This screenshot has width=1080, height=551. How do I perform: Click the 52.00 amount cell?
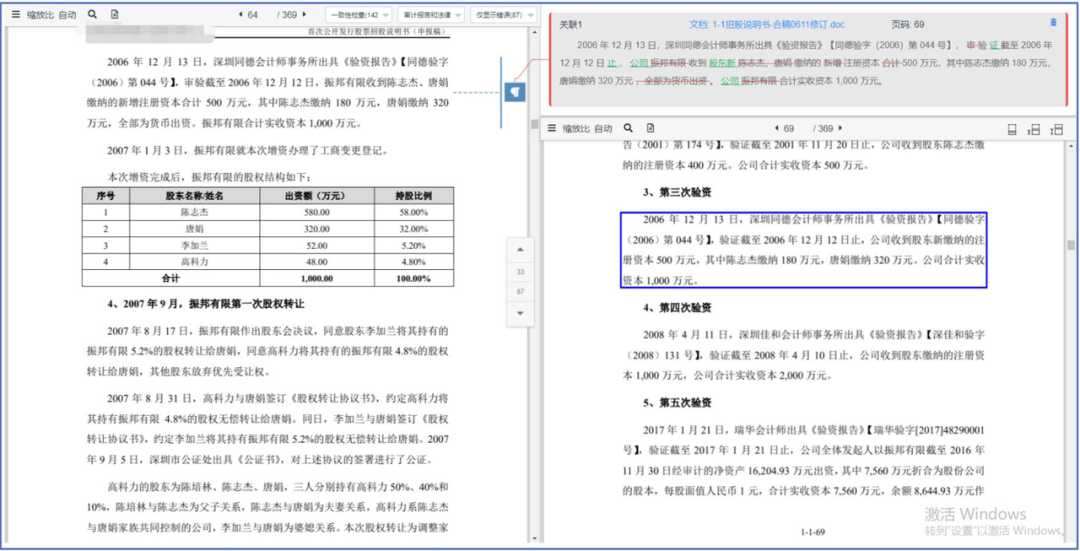pyautogui.click(x=317, y=245)
